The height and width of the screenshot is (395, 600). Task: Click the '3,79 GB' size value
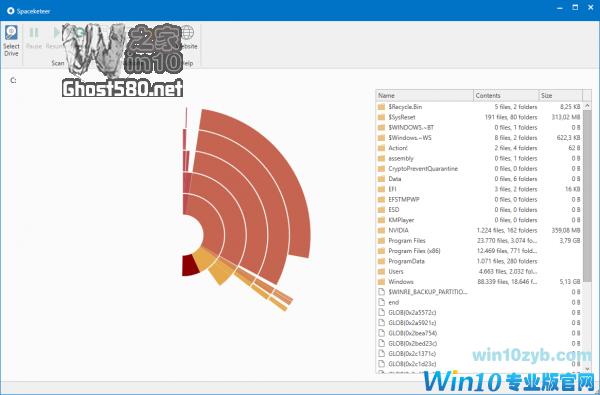570,241
